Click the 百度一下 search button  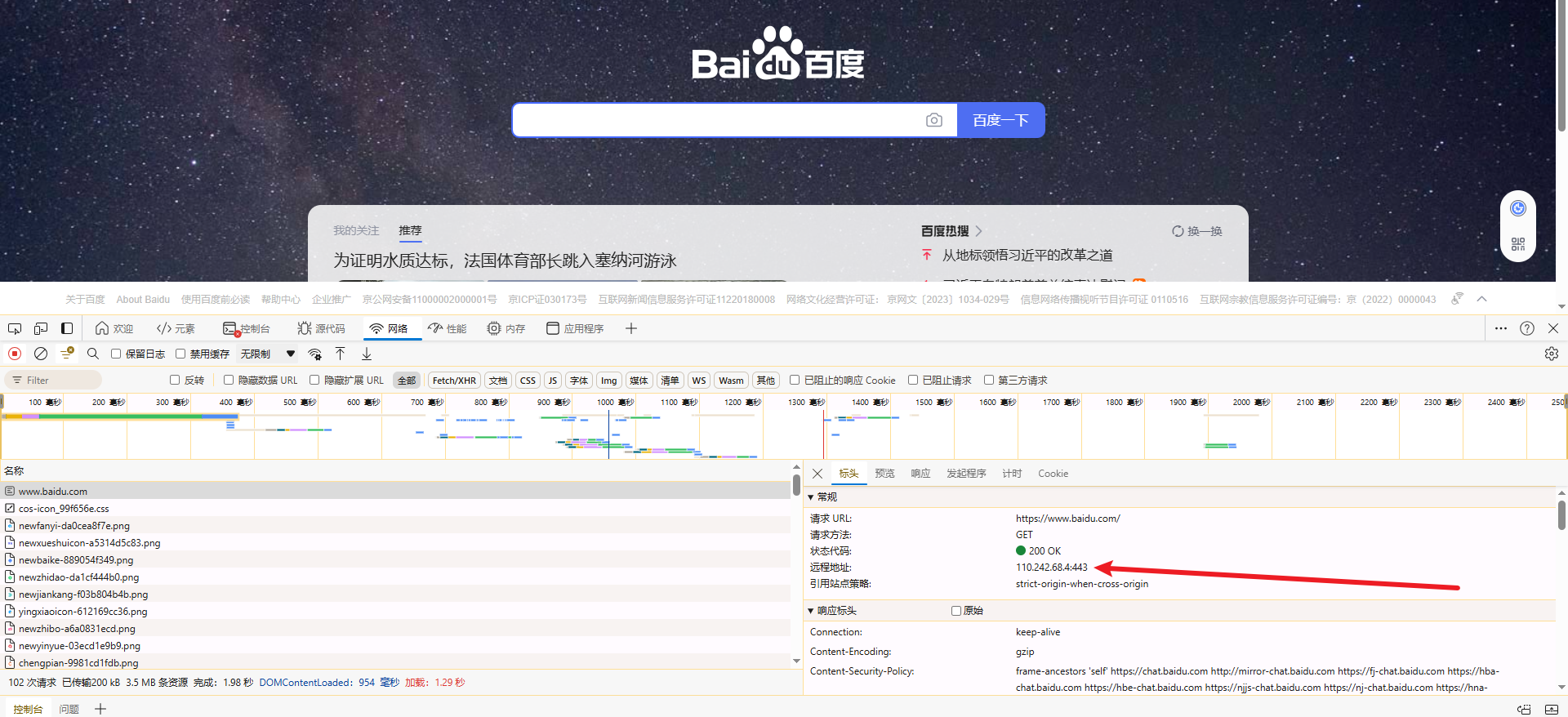1000,120
